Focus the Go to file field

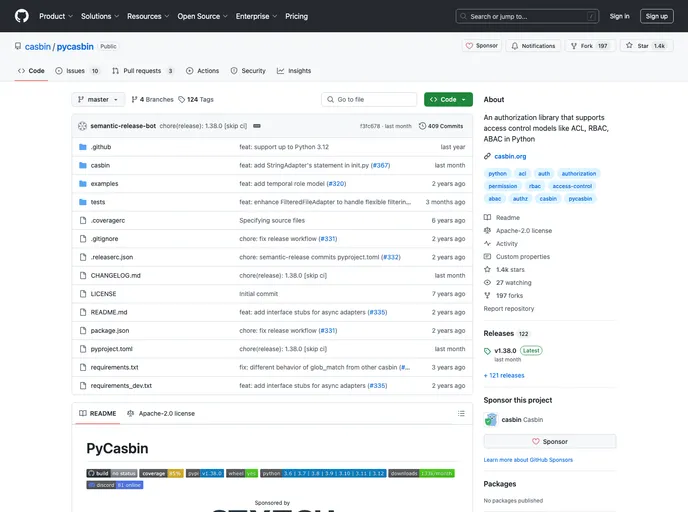[x=369, y=100]
